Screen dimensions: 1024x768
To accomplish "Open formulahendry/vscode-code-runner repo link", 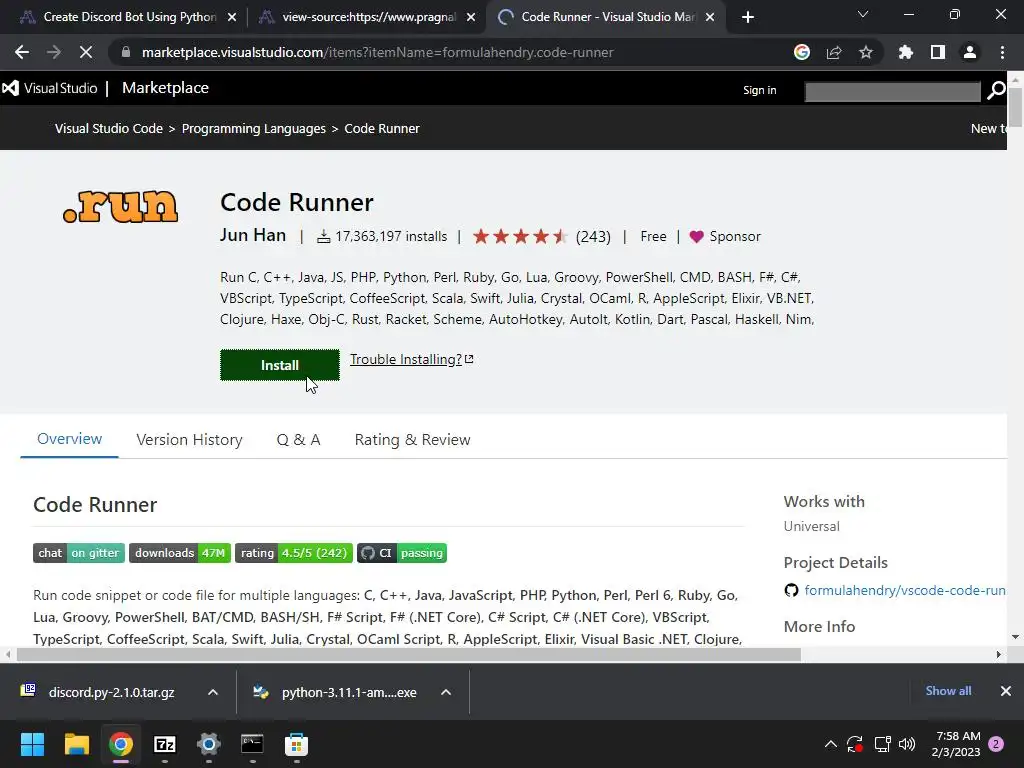I will [904, 590].
